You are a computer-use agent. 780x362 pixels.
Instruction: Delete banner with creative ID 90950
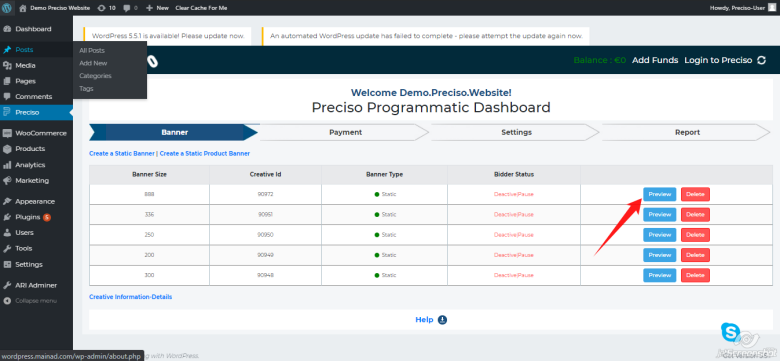(695, 235)
